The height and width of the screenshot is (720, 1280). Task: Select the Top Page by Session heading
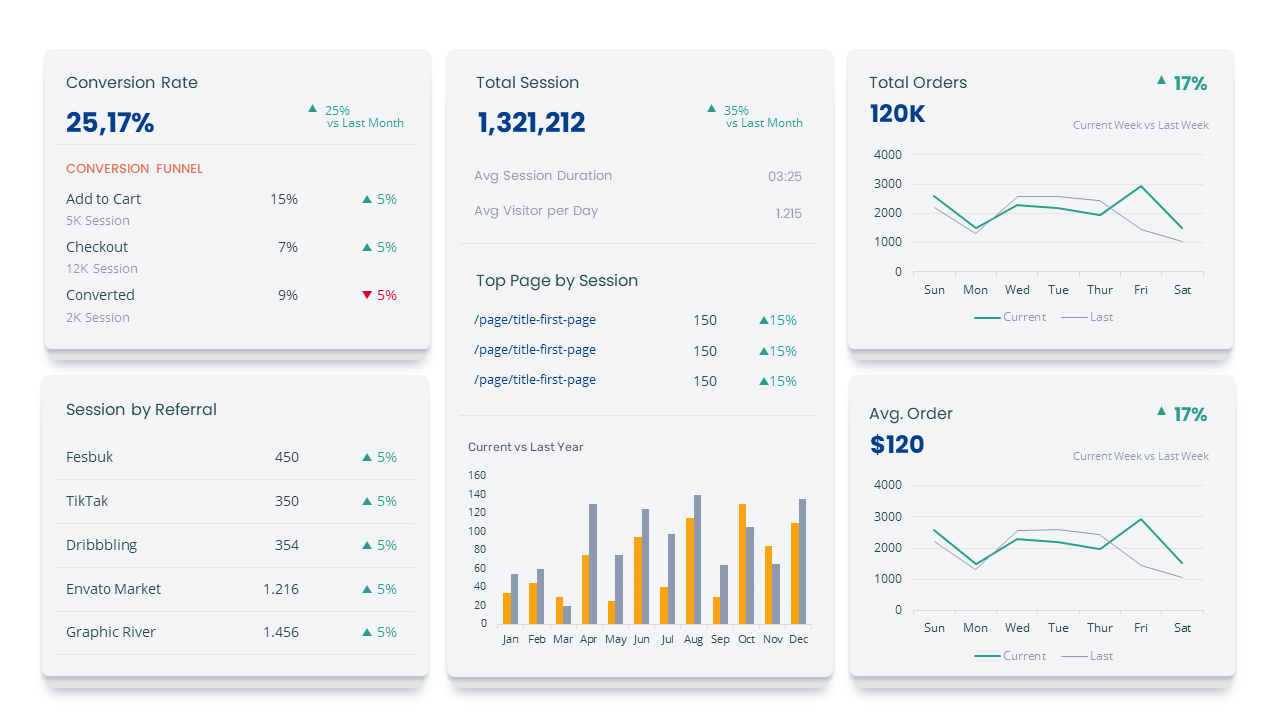coord(557,281)
